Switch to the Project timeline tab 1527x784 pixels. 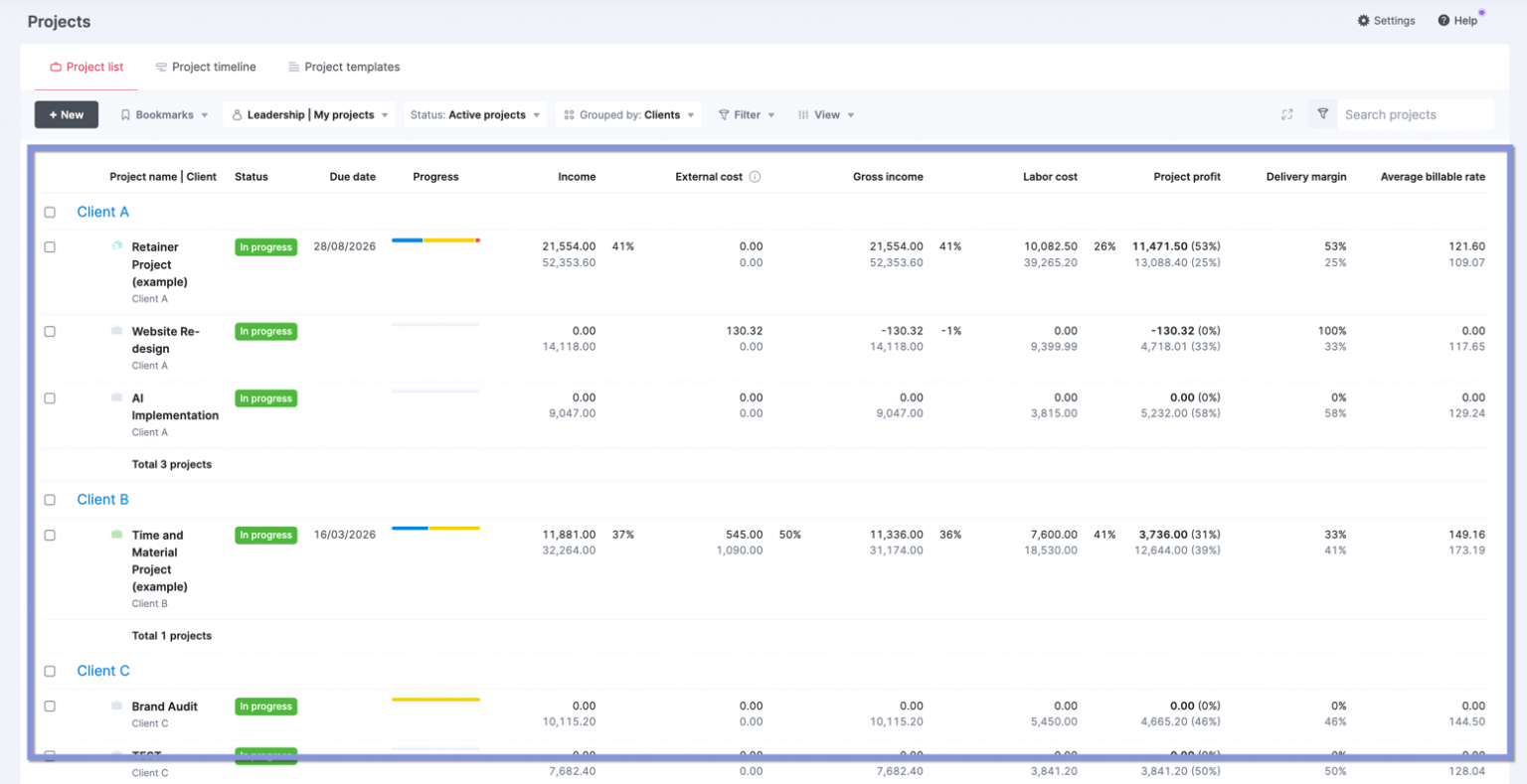tap(206, 67)
